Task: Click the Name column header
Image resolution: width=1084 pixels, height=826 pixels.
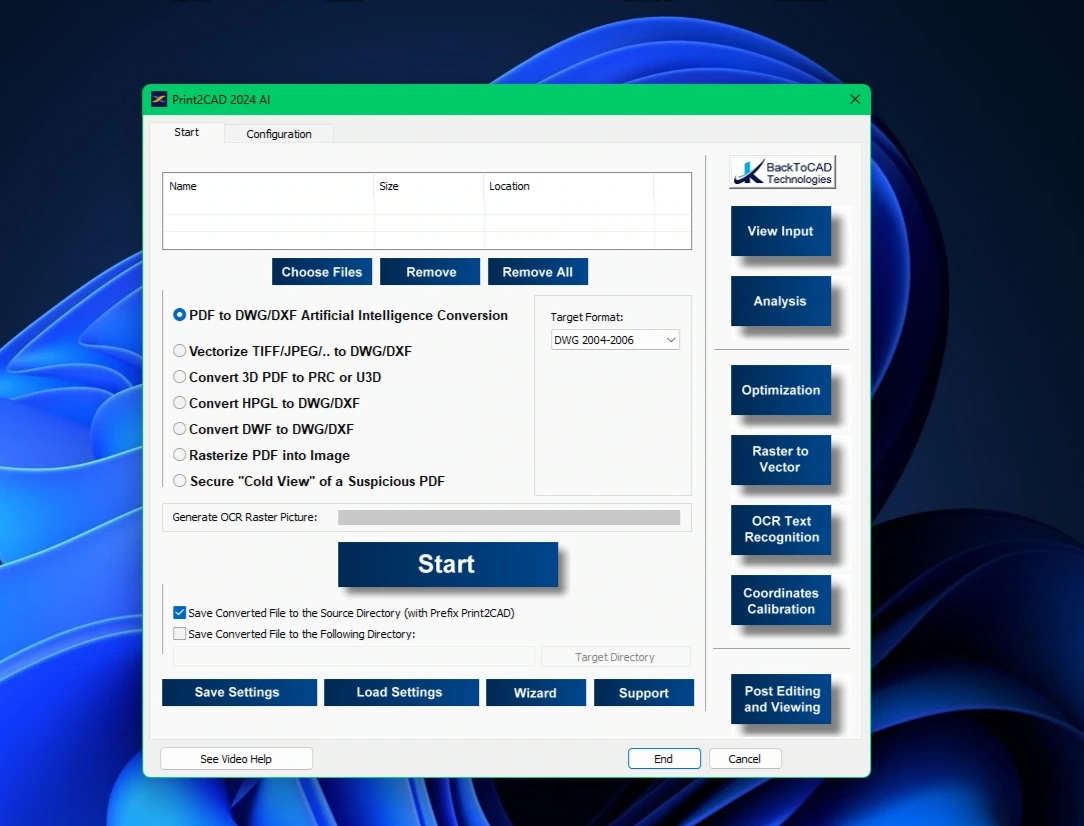Action: click(268, 187)
